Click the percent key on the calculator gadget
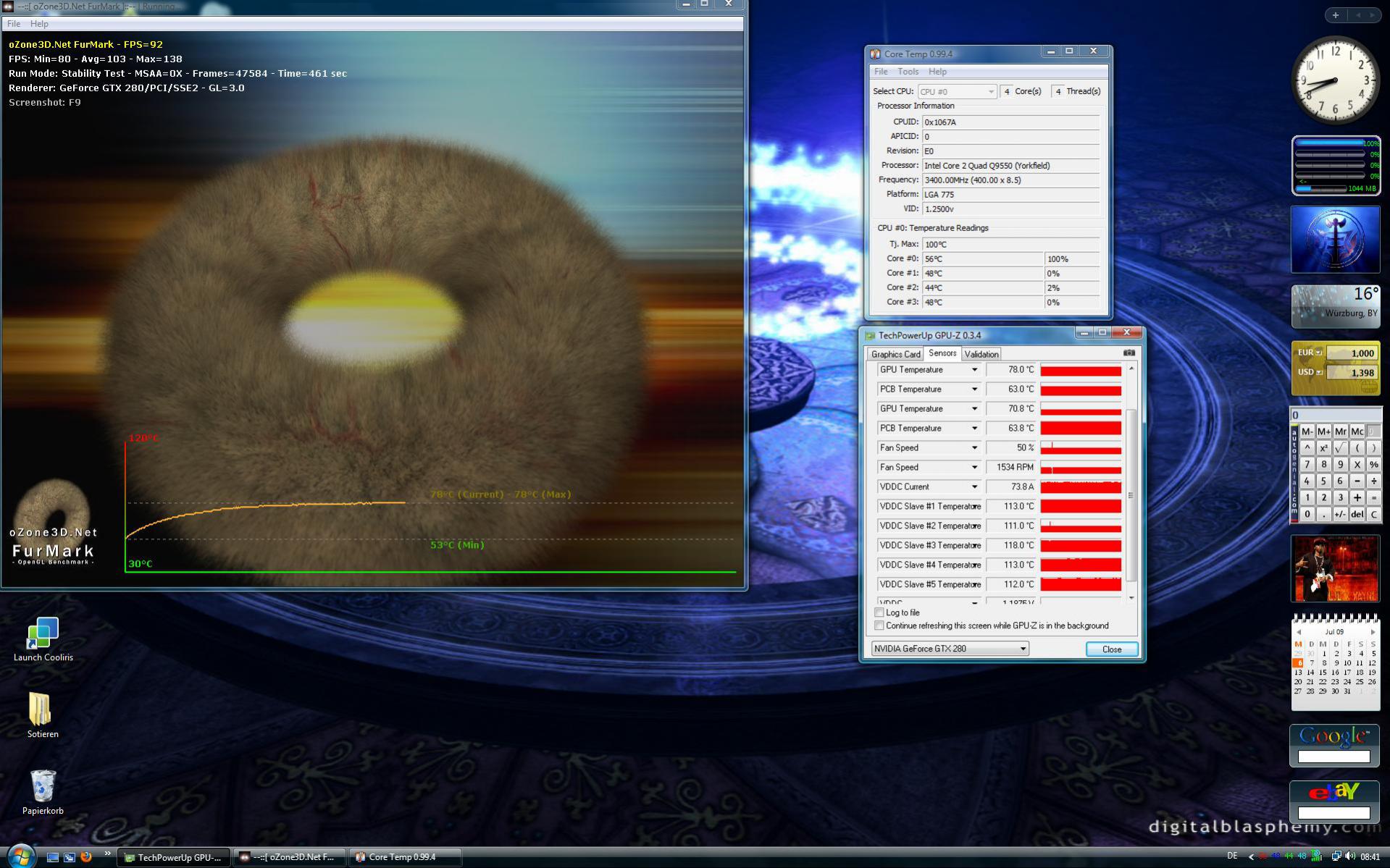The width and height of the screenshot is (1390, 868). point(1373,465)
